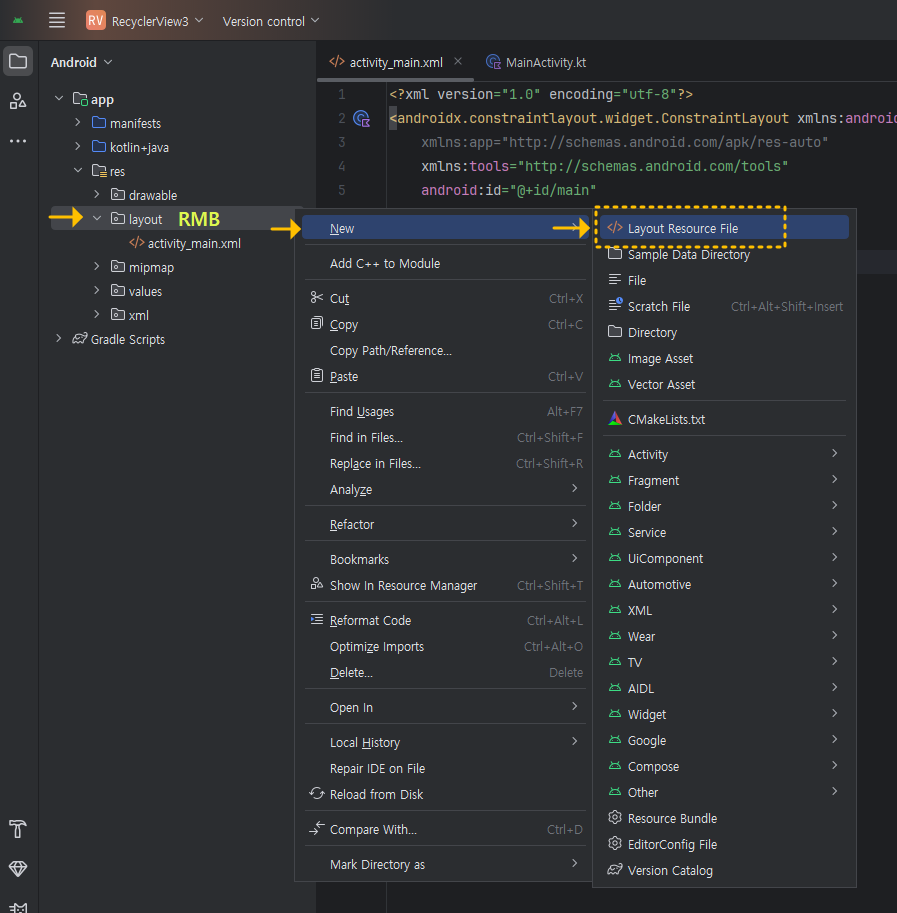Open the Version control dropdown
Screen dimensions: 897x913
tap(271, 21)
